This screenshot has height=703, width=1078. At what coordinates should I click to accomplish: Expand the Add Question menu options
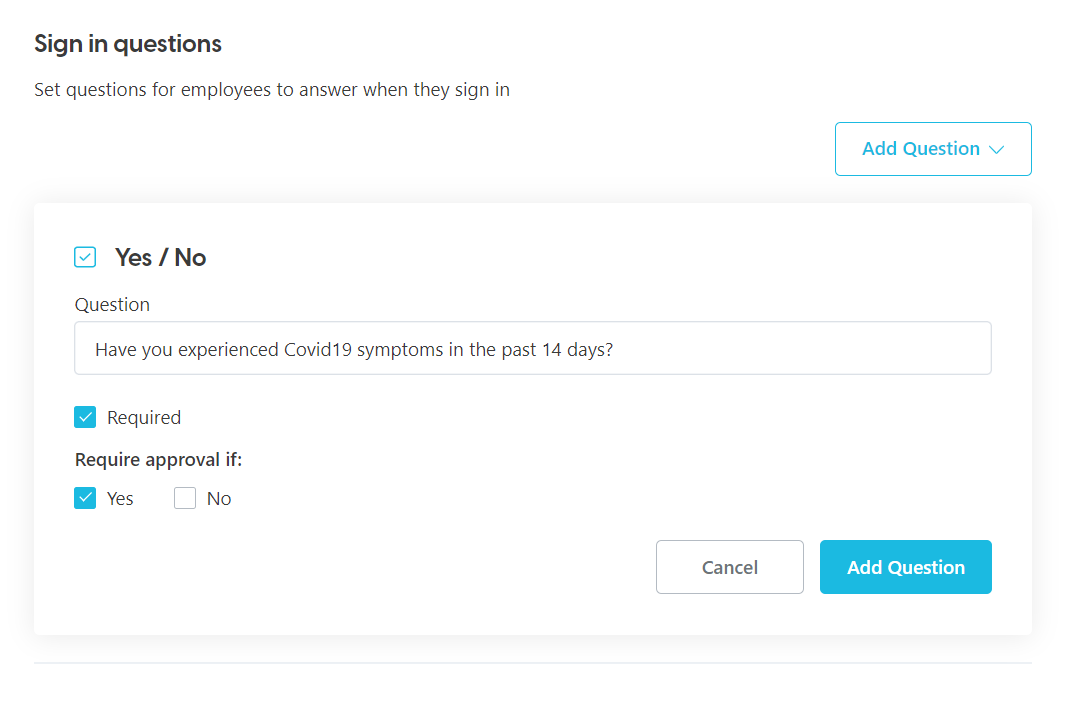[932, 148]
